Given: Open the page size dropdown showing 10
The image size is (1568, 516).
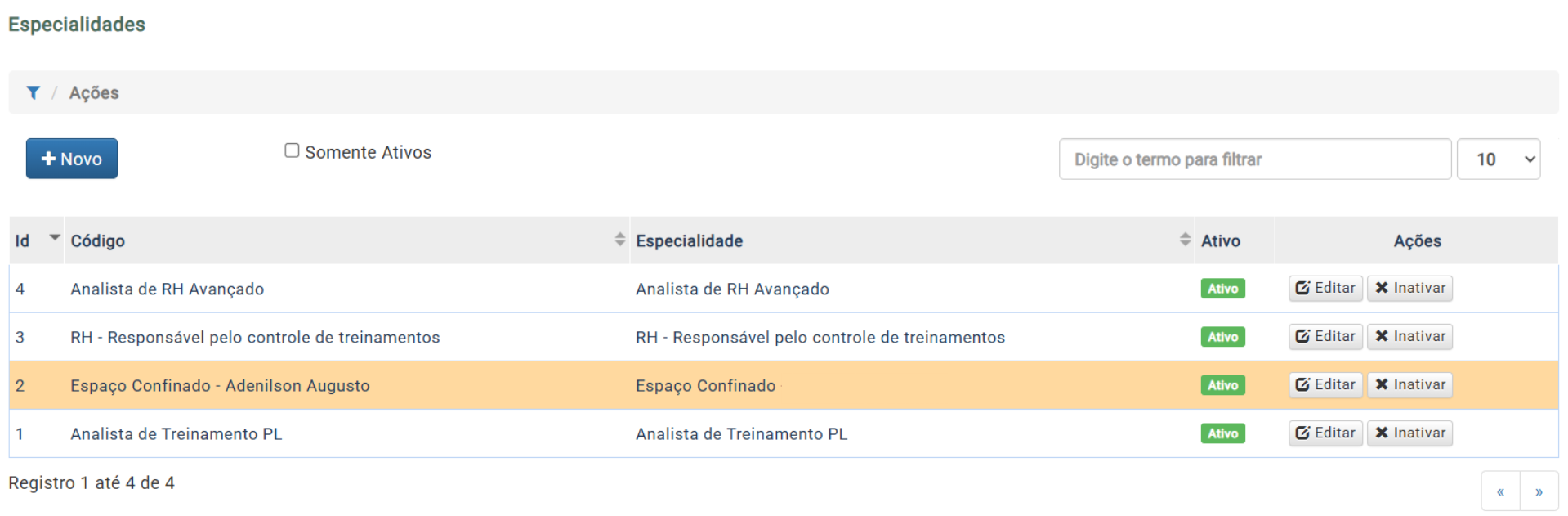Looking at the screenshot, I should coord(1499,159).
